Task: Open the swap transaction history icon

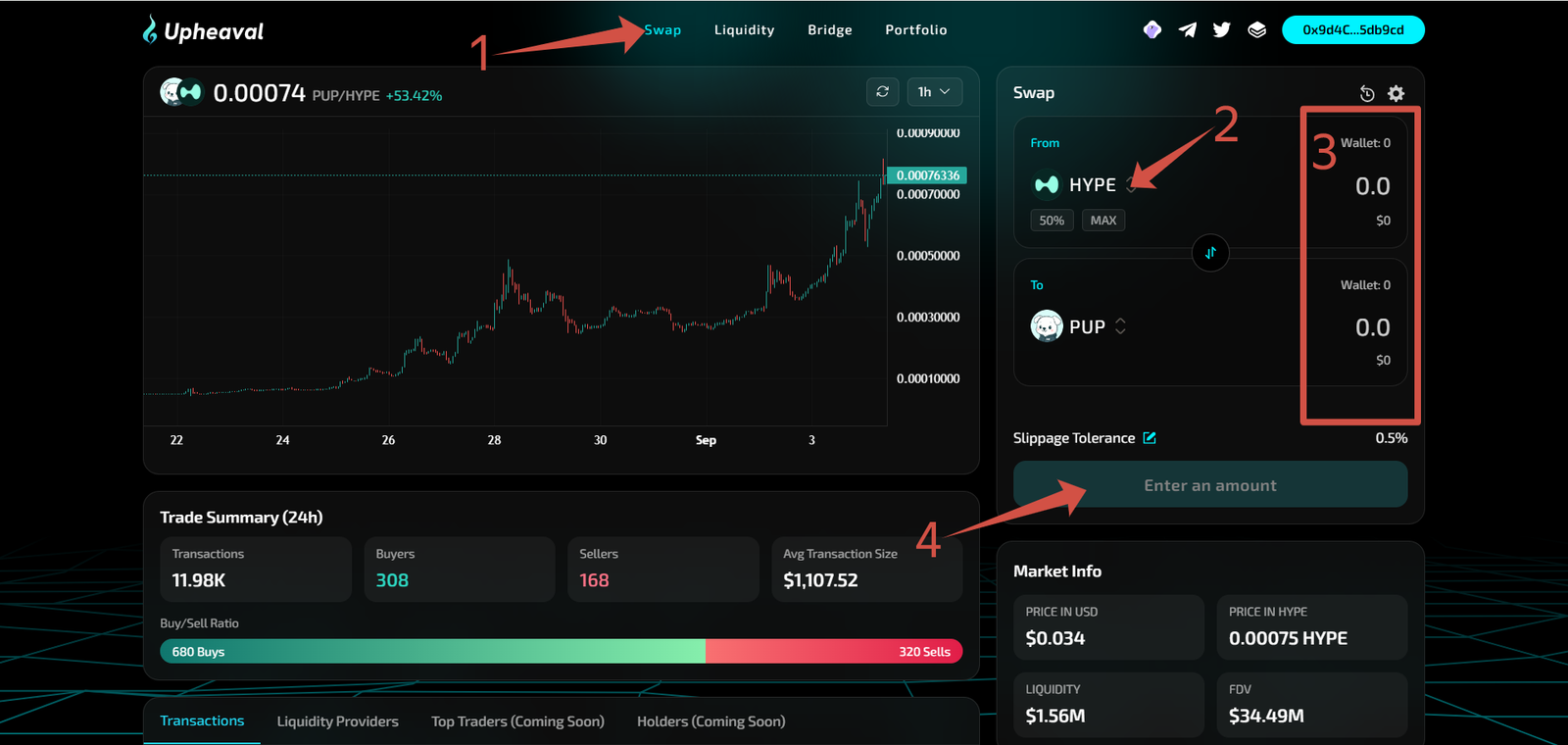Action: point(1367,94)
